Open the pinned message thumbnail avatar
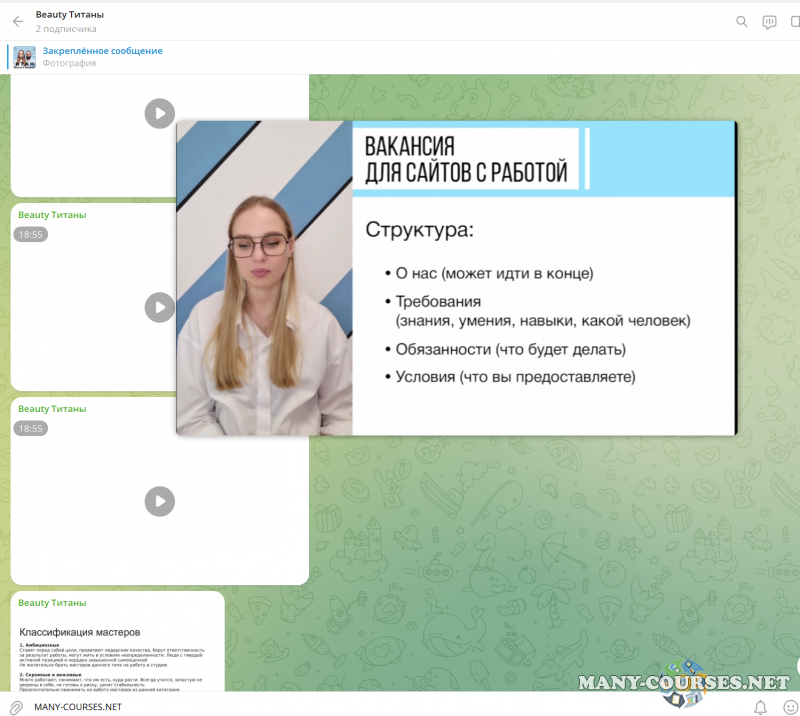Viewport: 800px width, 716px height. click(x=24, y=57)
